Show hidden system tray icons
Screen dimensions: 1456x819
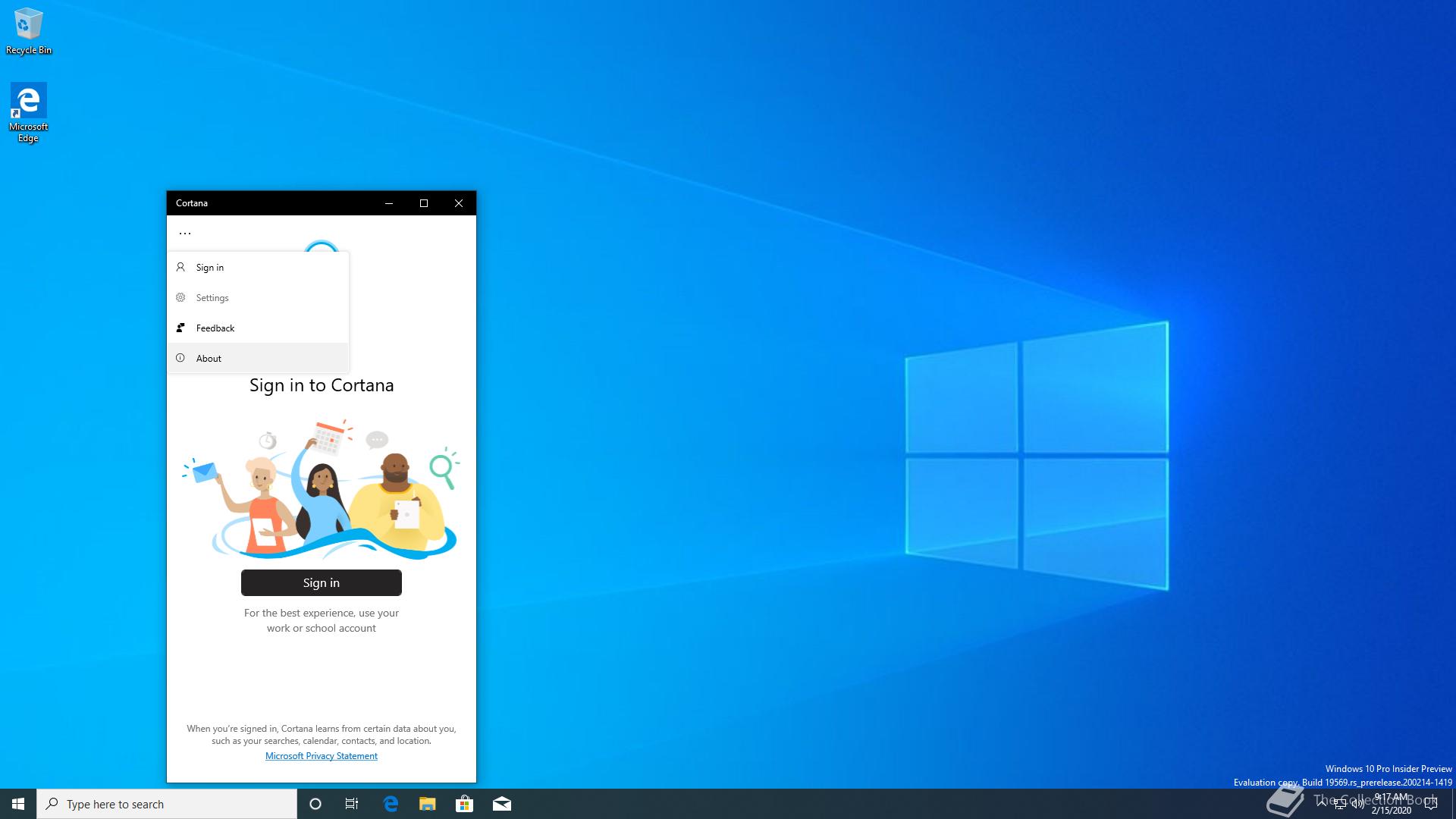[1322, 804]
